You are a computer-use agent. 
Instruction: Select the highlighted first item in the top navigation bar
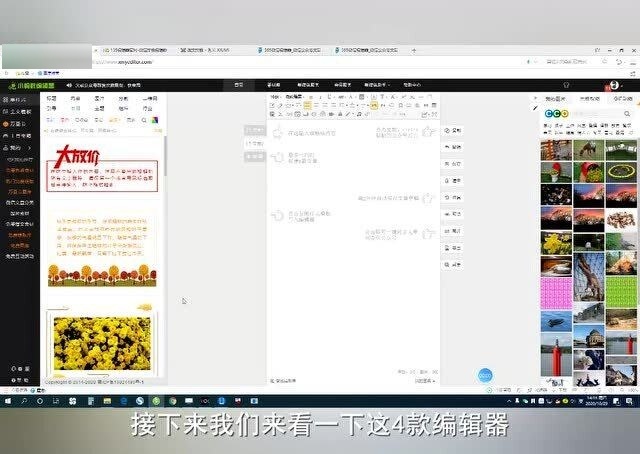pos(239,85)
